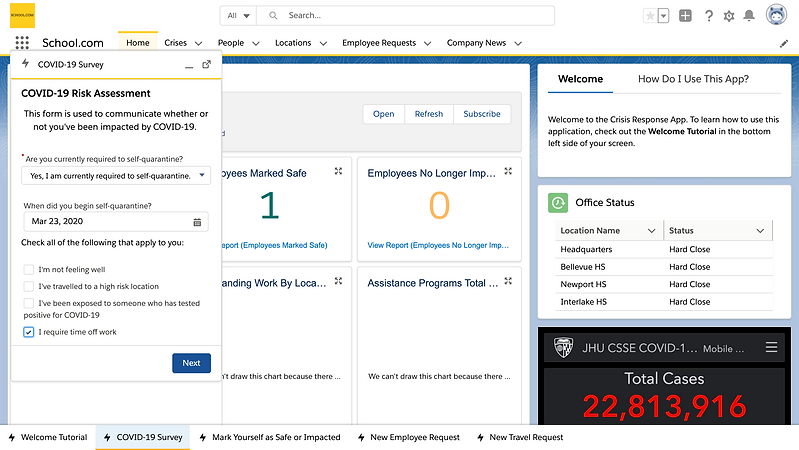This screenshot has width=799, height=450.
Task: Switch to the How Do I Use This App? tab
Action: 693,79
